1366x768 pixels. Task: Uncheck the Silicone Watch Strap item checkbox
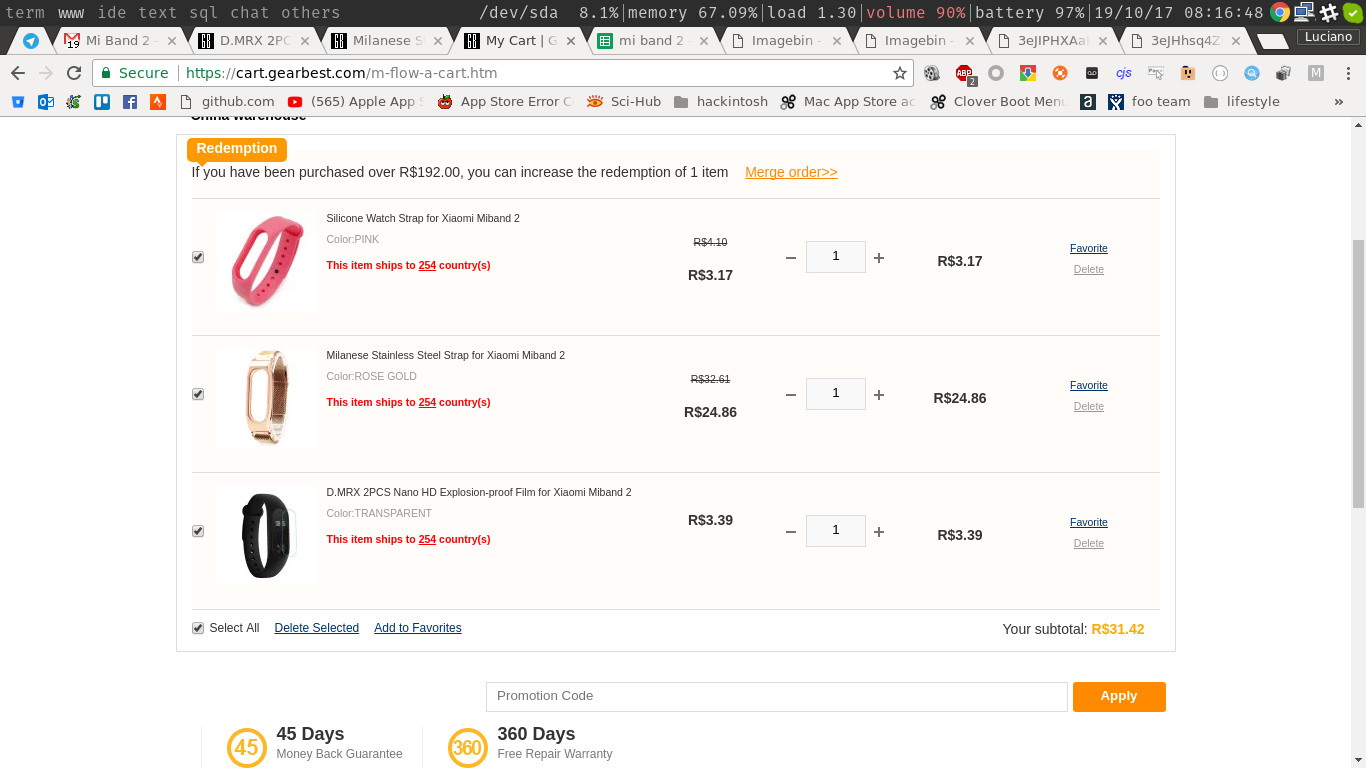pyautogui.click(x=198, y=257)
